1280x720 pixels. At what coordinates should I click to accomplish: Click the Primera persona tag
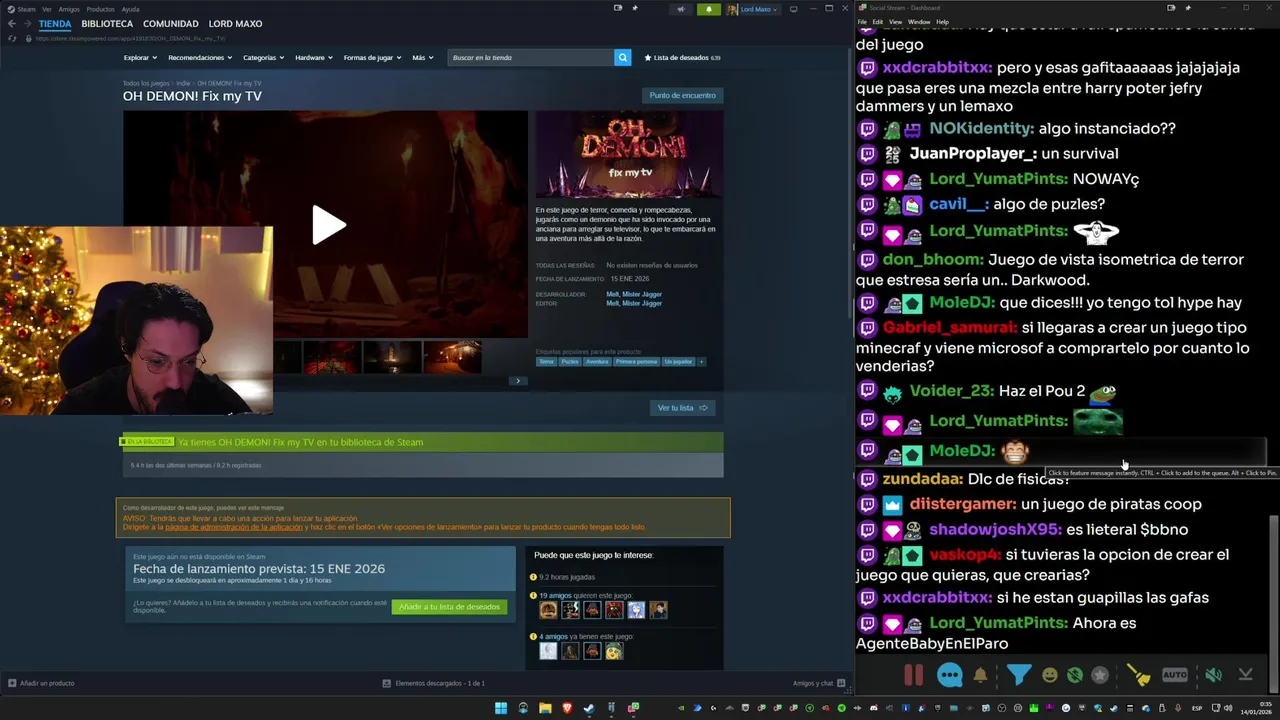click(636, 362)
